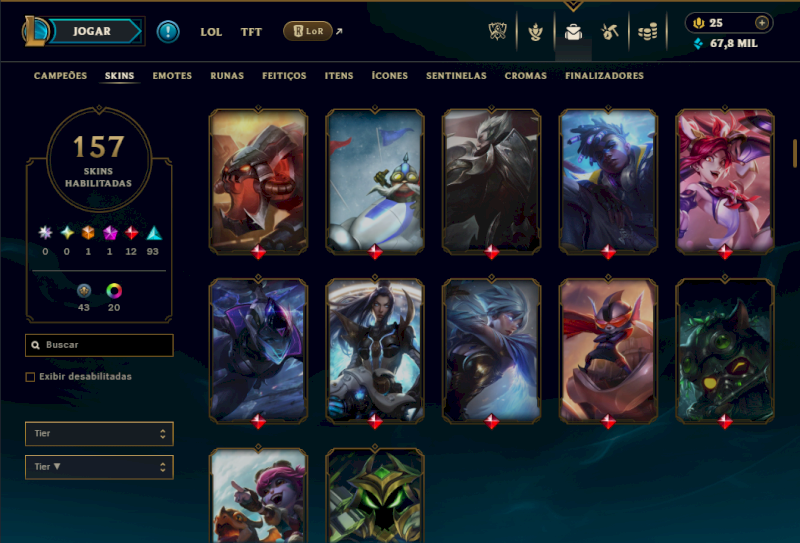
Task: Open the Loot hammer icon
Action: [610, 32]
